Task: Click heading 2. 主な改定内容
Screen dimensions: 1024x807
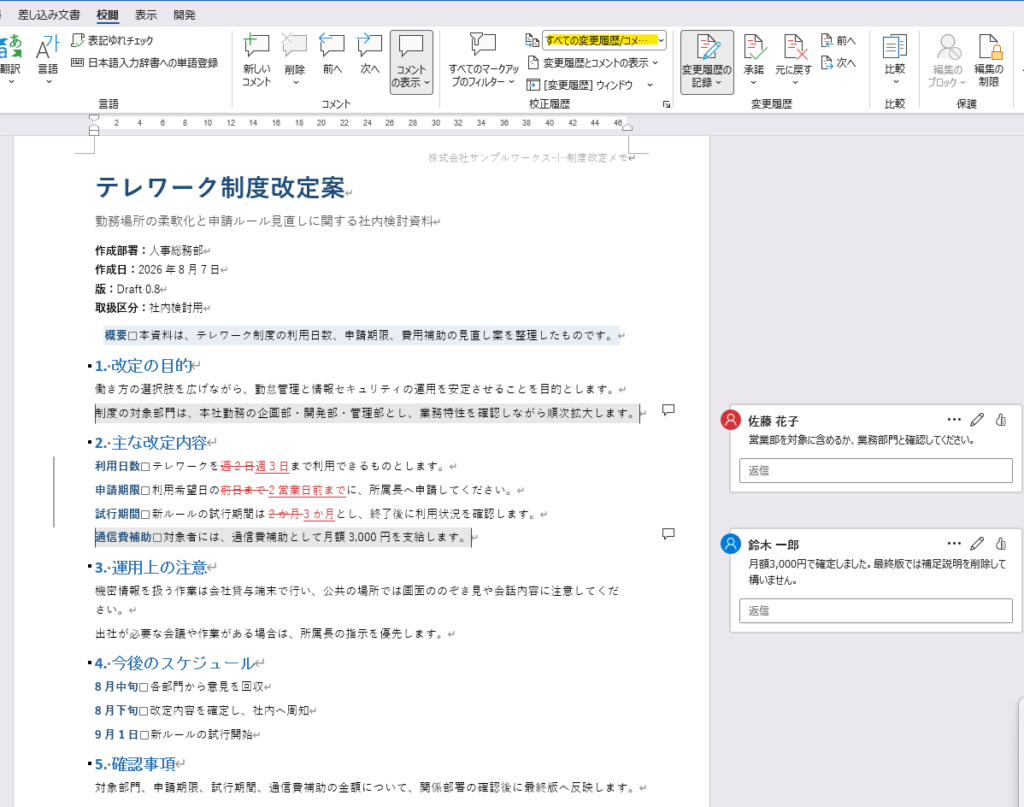Action: tap(152, 443)
